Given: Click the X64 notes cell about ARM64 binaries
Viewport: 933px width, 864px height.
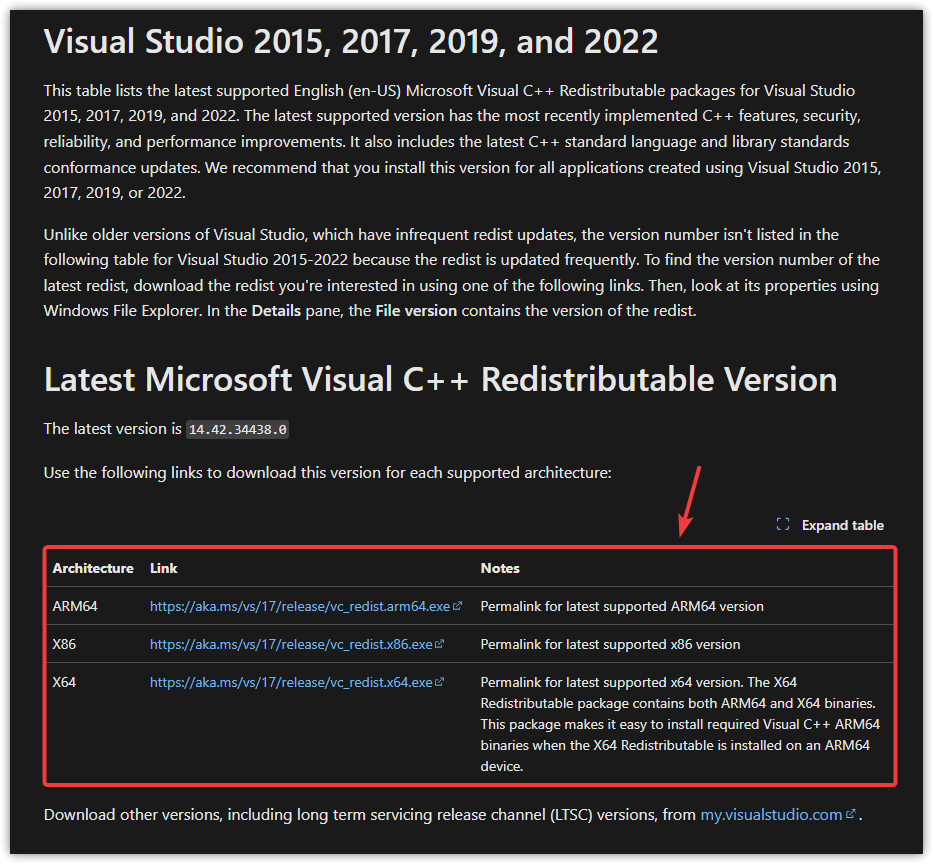Looking at the screenshot, I should click(680, 724).
